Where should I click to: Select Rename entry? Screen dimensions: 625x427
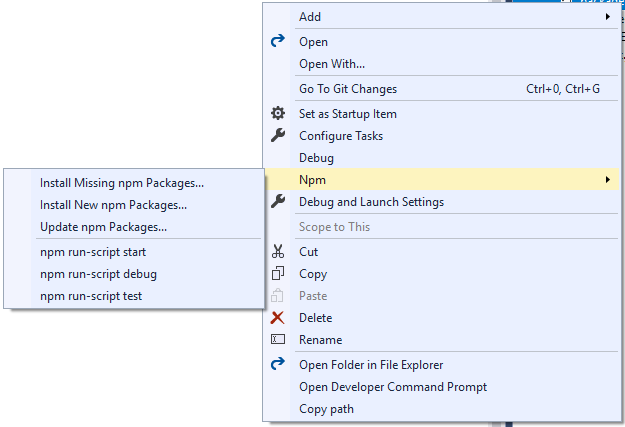tap(441, 340)
